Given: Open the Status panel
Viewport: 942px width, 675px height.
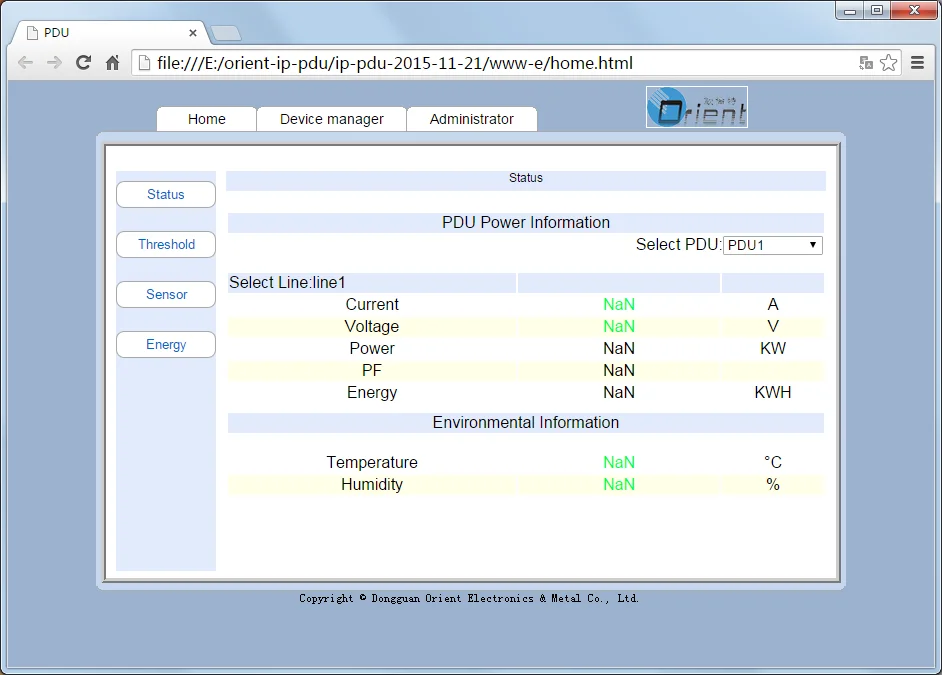Looking at the screenshot, I should point(165,194).
